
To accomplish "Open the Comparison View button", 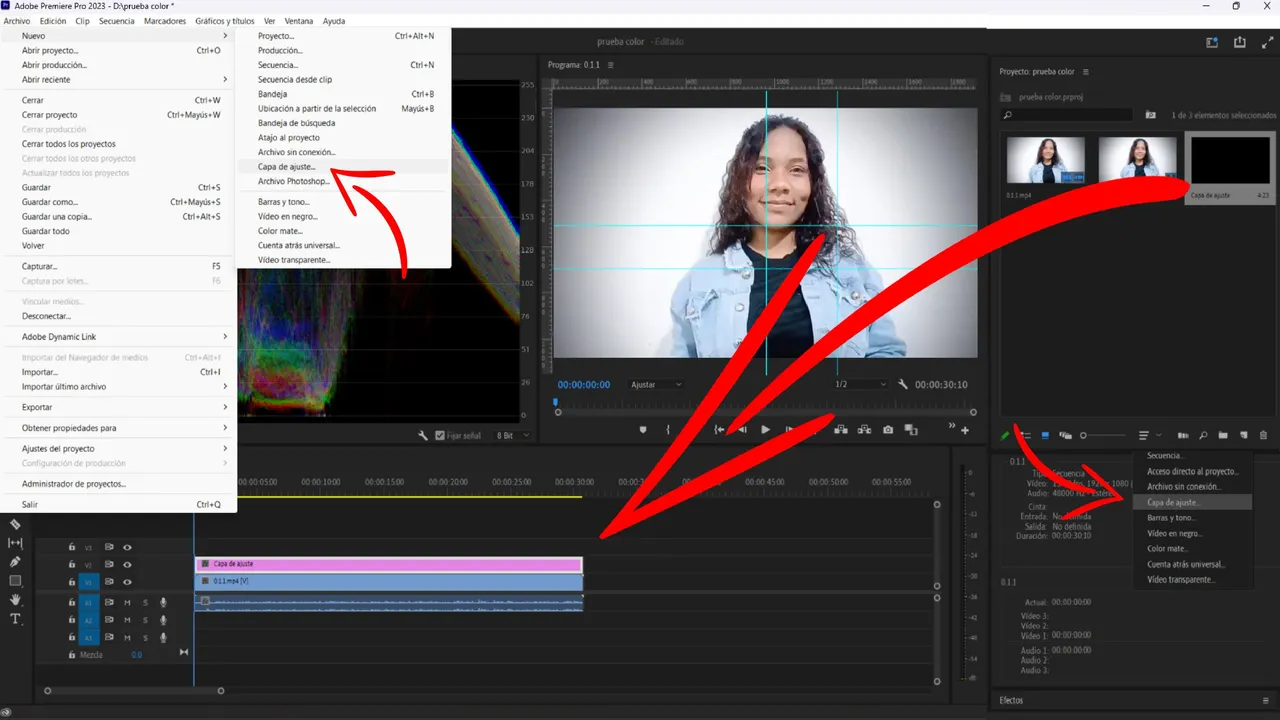I will click(911, 430).
